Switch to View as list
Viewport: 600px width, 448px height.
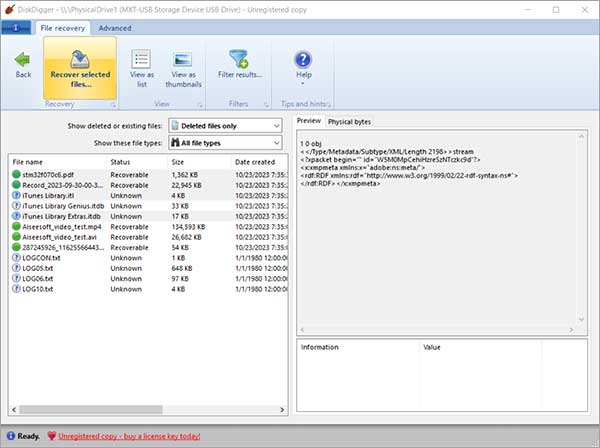point(141,67)
